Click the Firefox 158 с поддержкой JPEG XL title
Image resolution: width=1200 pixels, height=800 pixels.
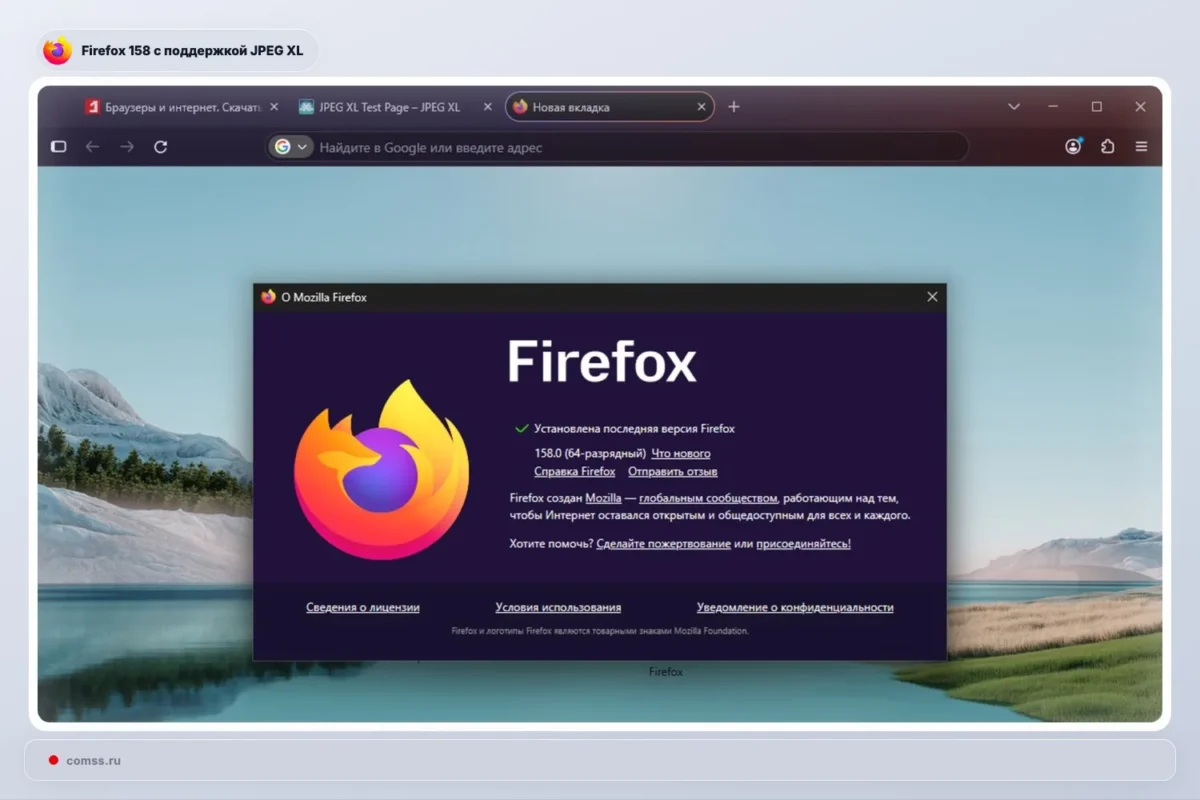pyautogui.click(x=192, y=50)
